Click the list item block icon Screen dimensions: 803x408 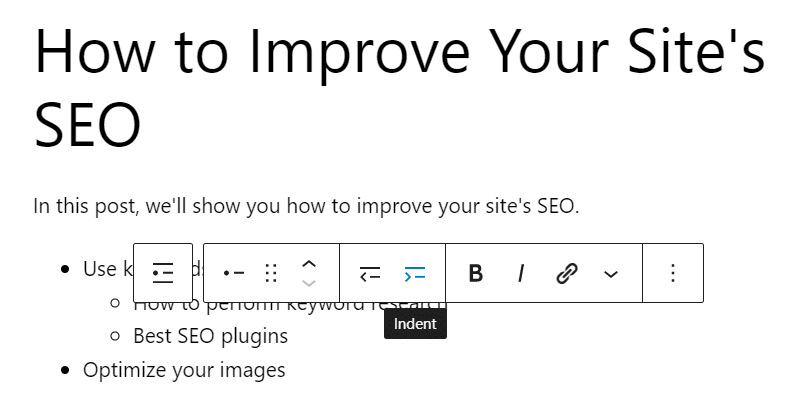click(234, 273)
